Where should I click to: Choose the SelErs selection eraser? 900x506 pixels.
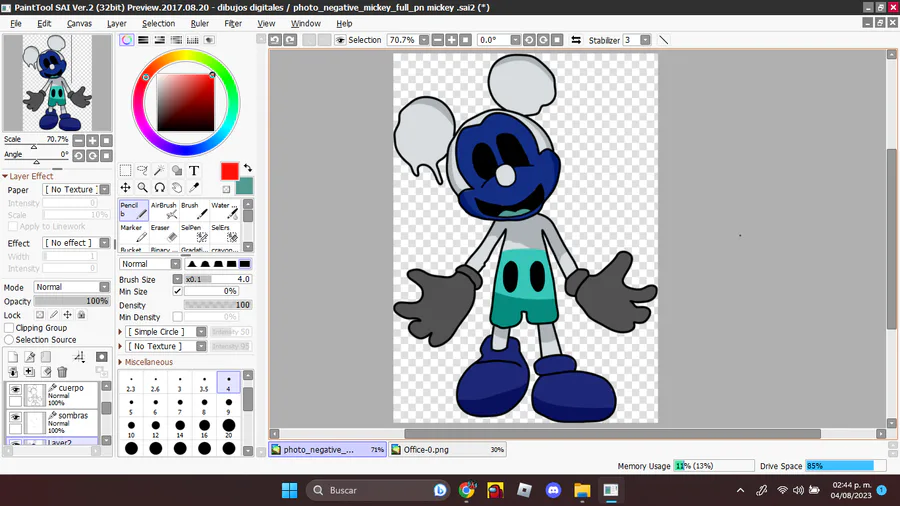click(224, 232)
